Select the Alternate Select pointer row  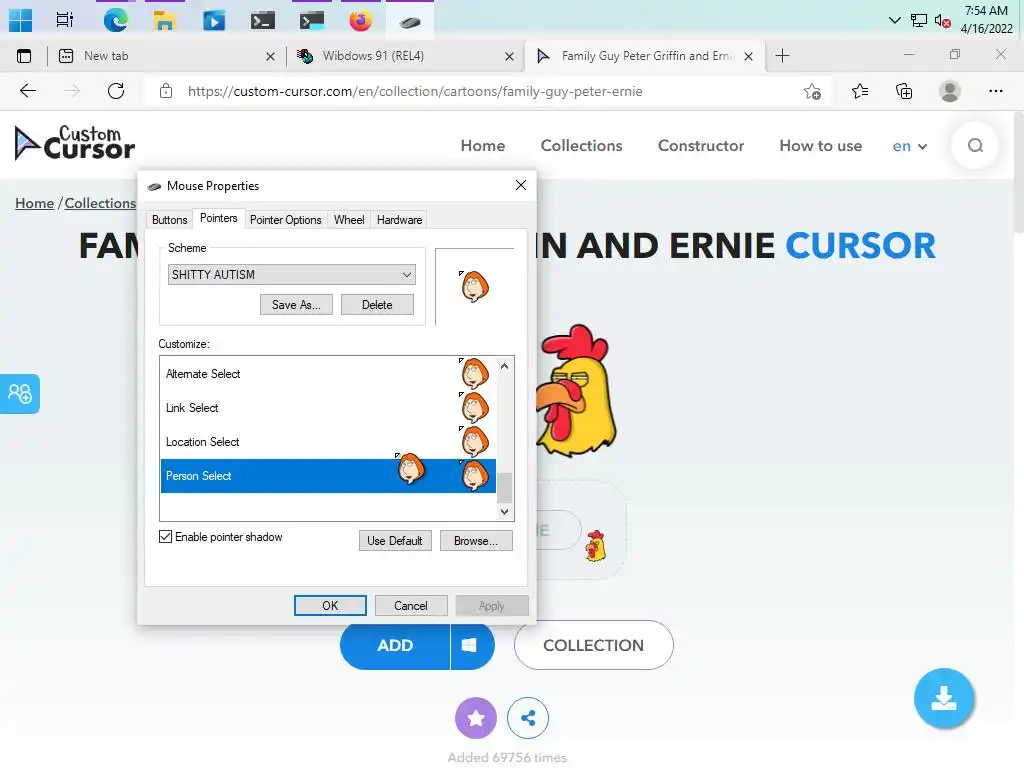(x=328, y=374)
